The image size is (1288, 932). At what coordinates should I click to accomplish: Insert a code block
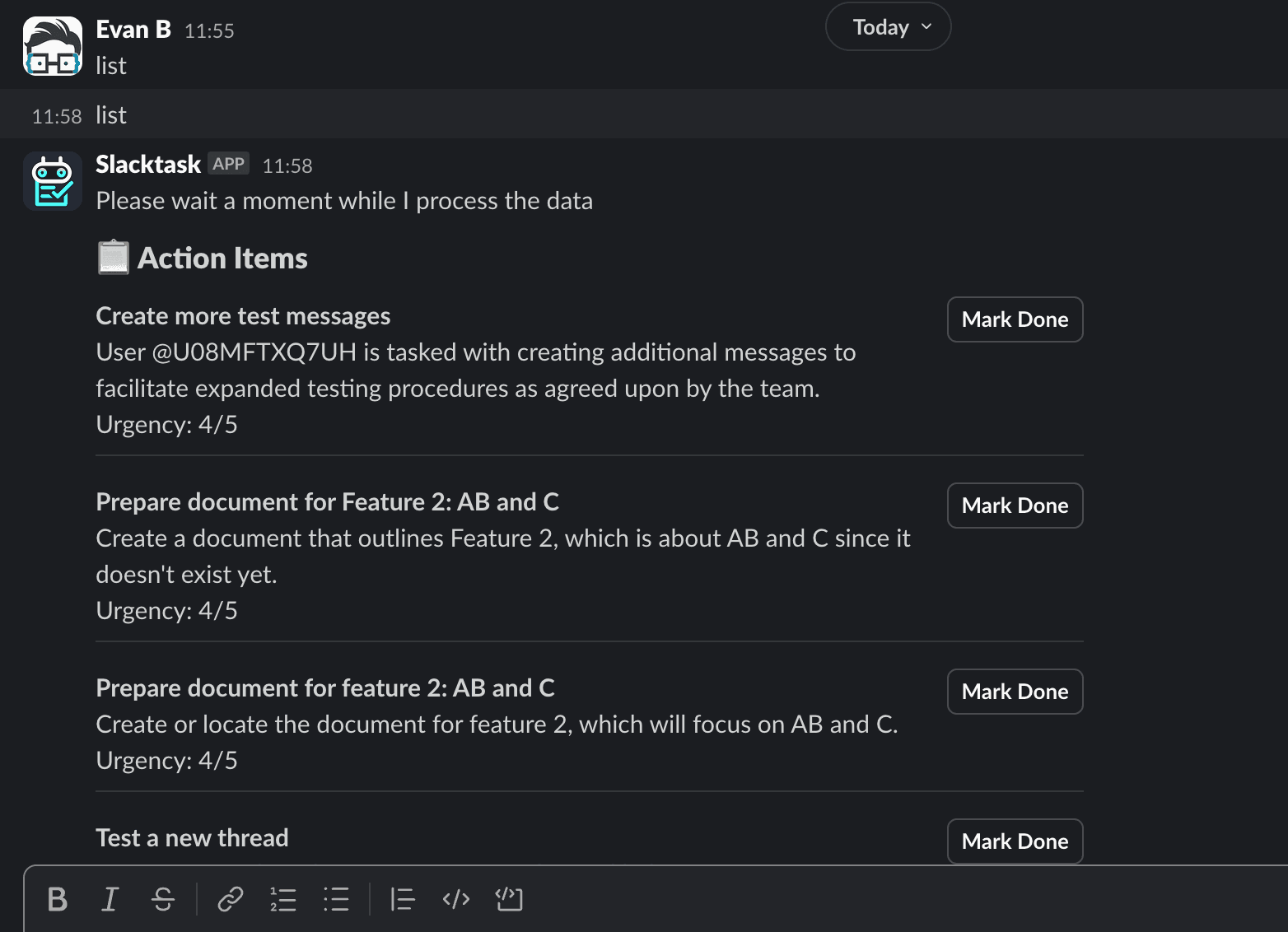[x=509, y=899]
